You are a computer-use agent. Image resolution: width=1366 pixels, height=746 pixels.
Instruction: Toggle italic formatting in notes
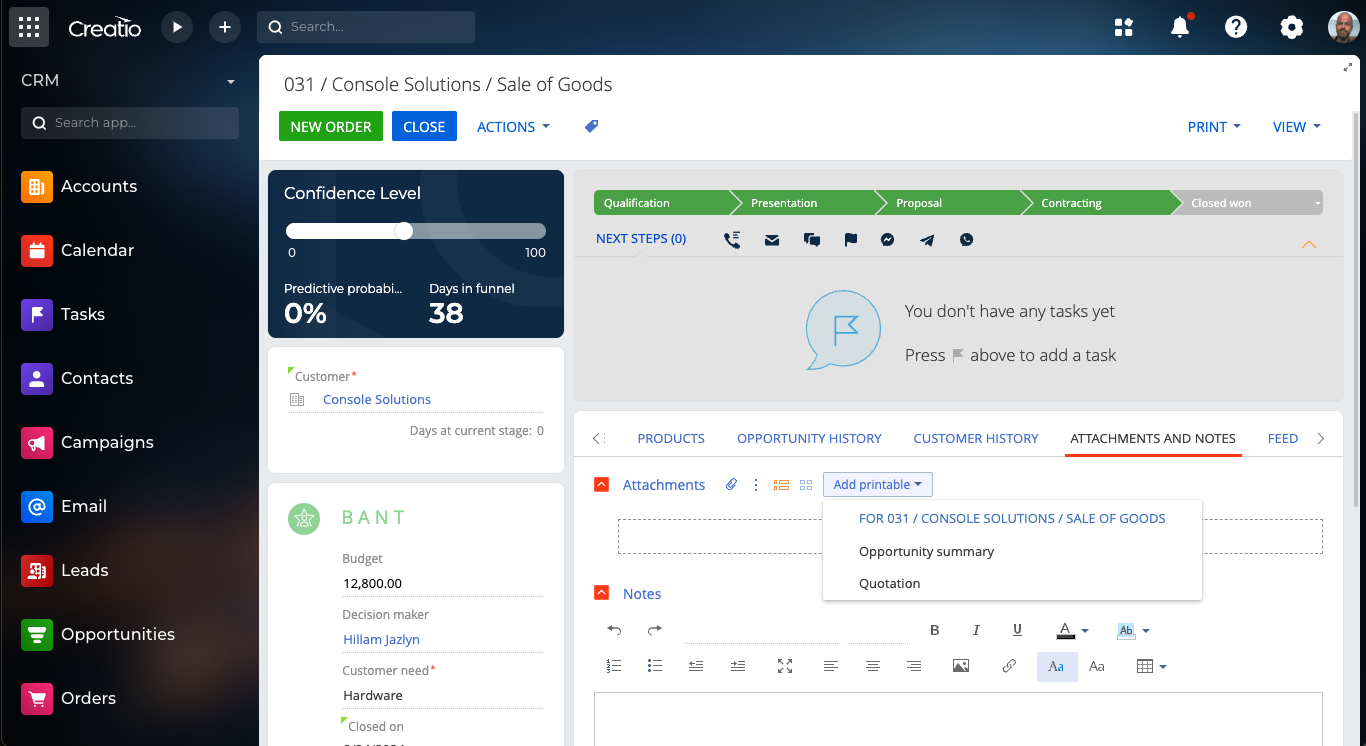coord(976,630)
